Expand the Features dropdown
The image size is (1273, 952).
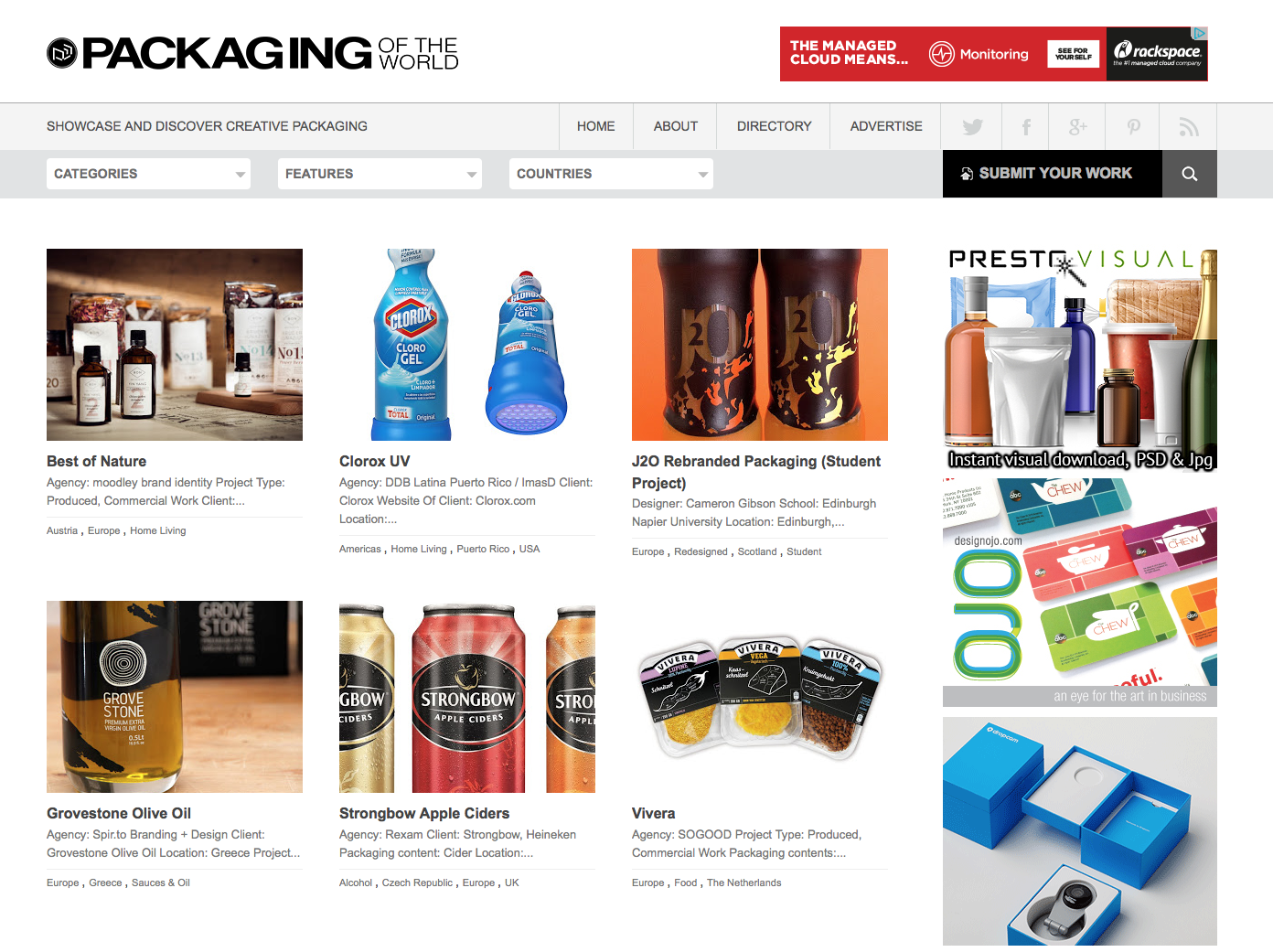click(380, 174)
